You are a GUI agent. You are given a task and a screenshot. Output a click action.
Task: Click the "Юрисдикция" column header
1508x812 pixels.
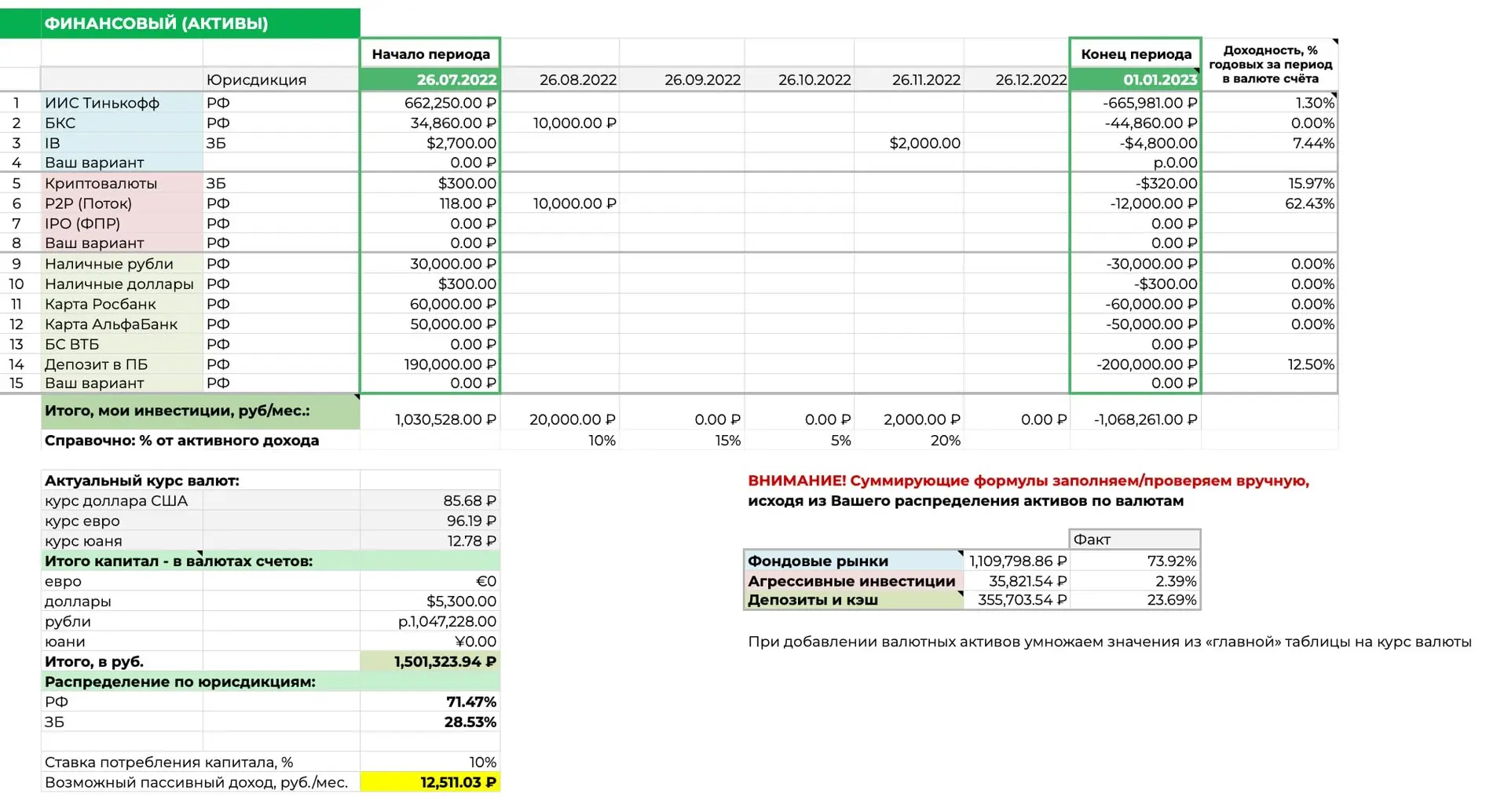280,79
